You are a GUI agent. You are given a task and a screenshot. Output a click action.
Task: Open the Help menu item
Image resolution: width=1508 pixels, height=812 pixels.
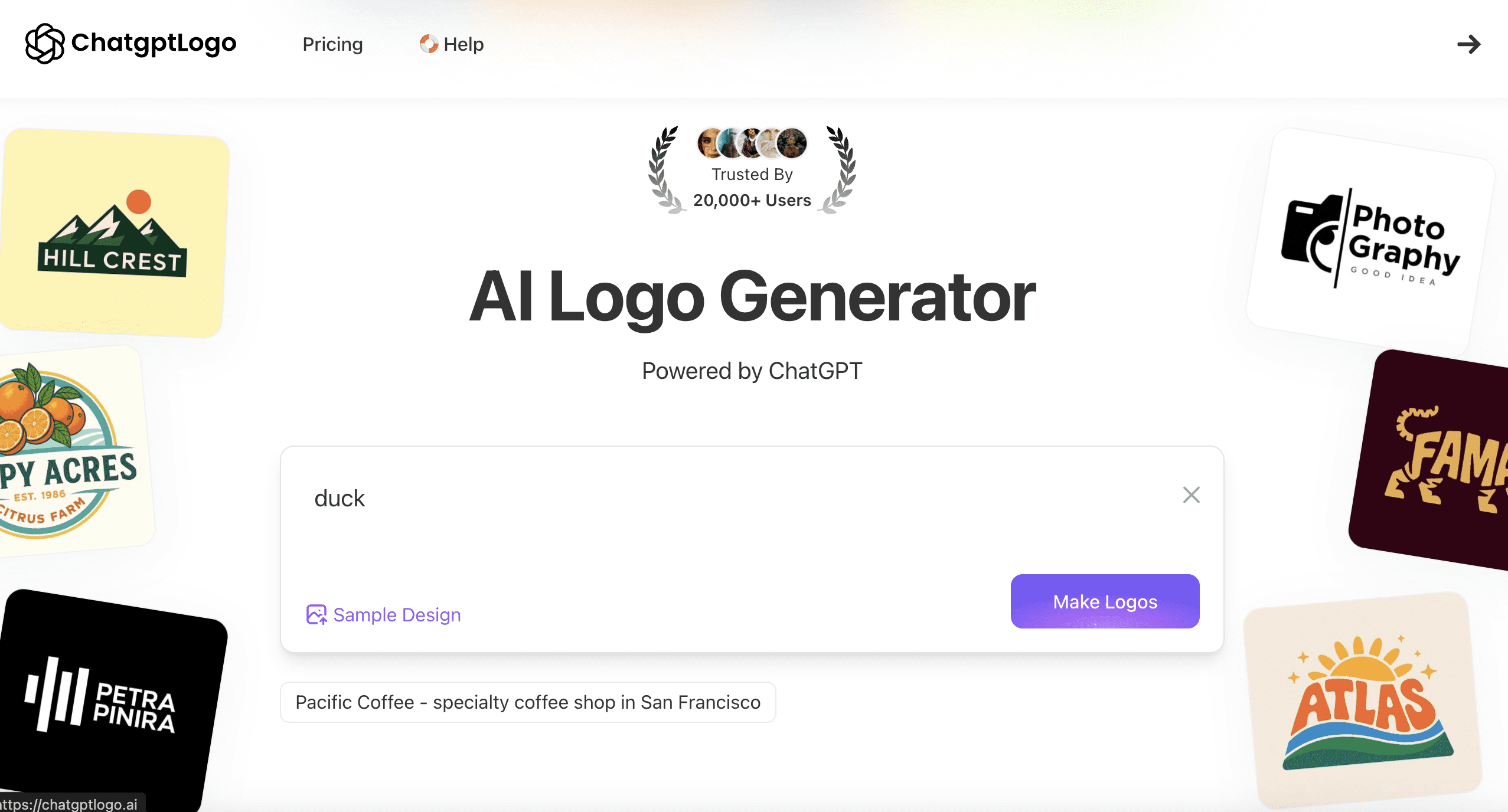tap(464, 44)
